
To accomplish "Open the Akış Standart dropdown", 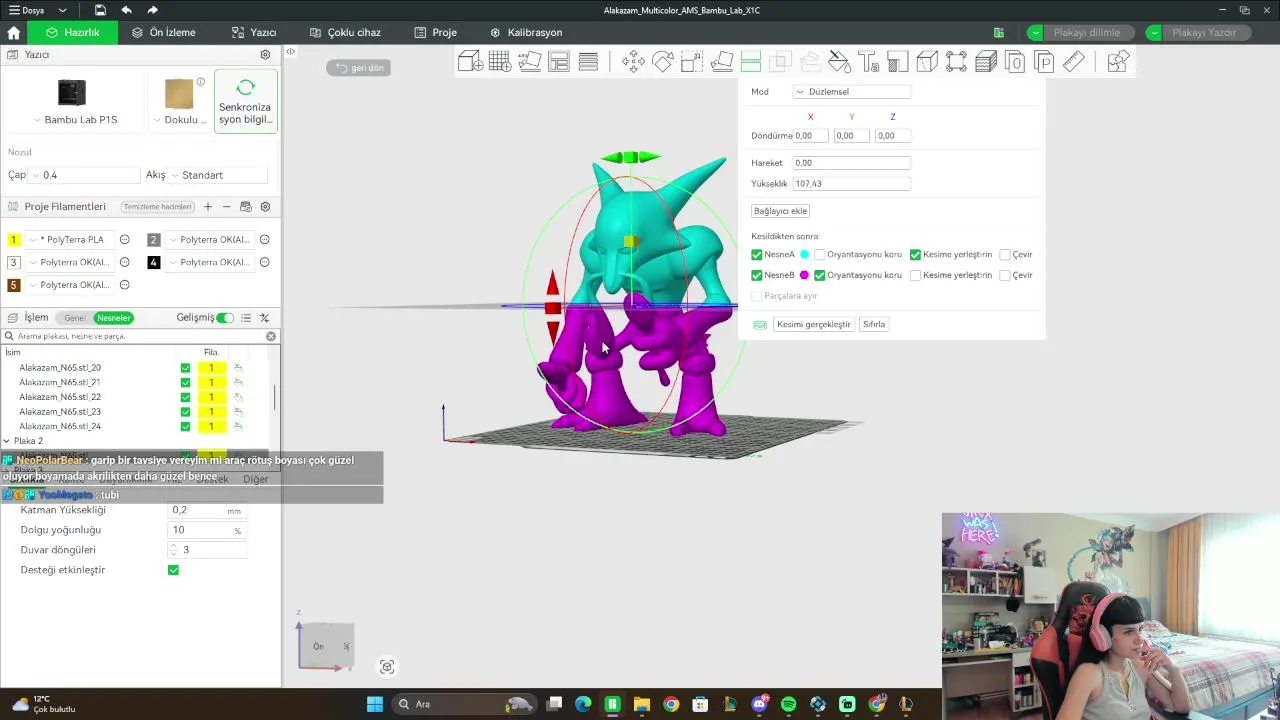I will 218,175.
